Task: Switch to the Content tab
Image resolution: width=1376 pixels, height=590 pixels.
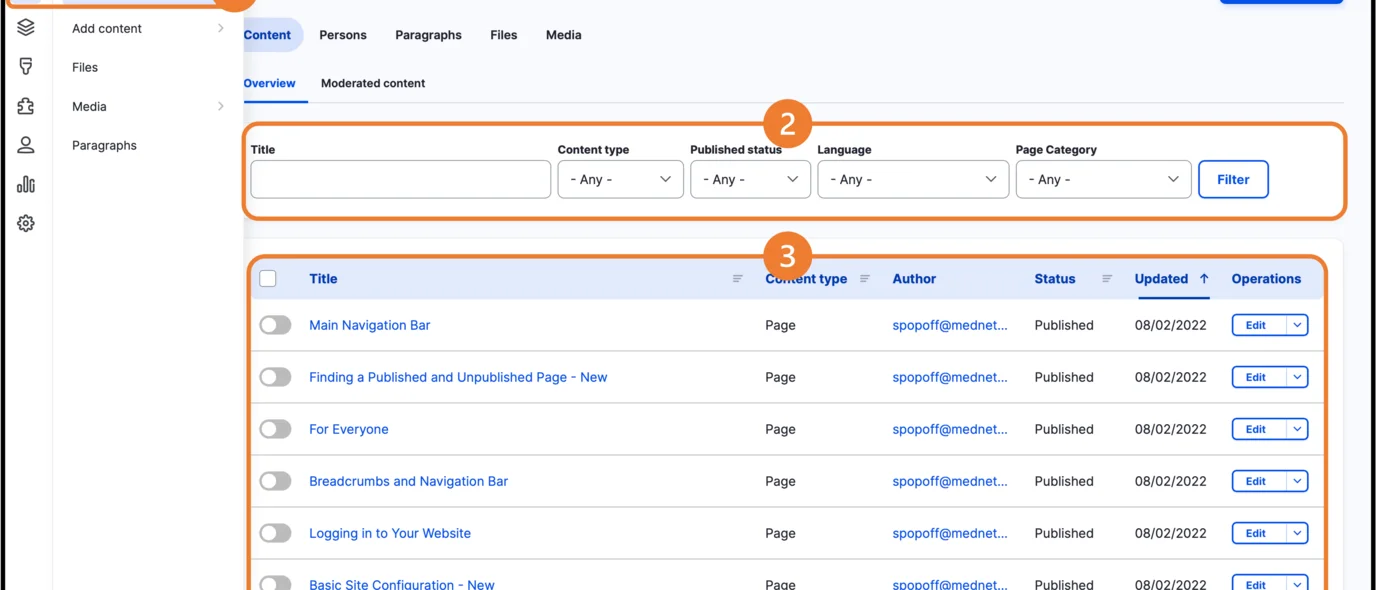Action: coord(267,35)
